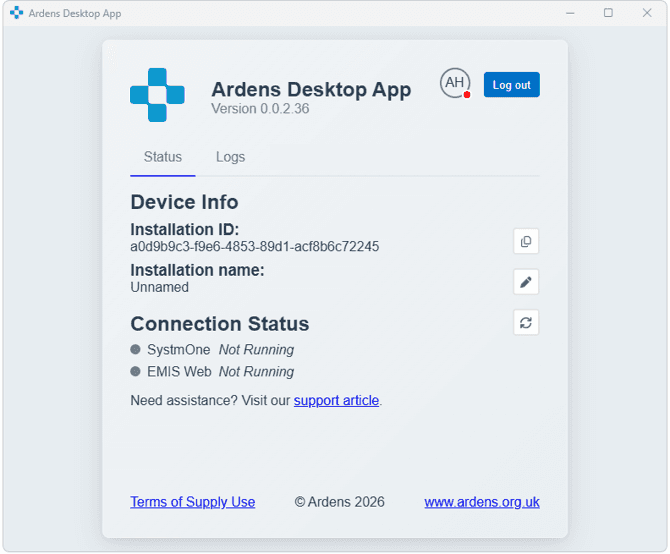Refresh the connection status
Screen dimensions: 670x554
coord(526,322)
